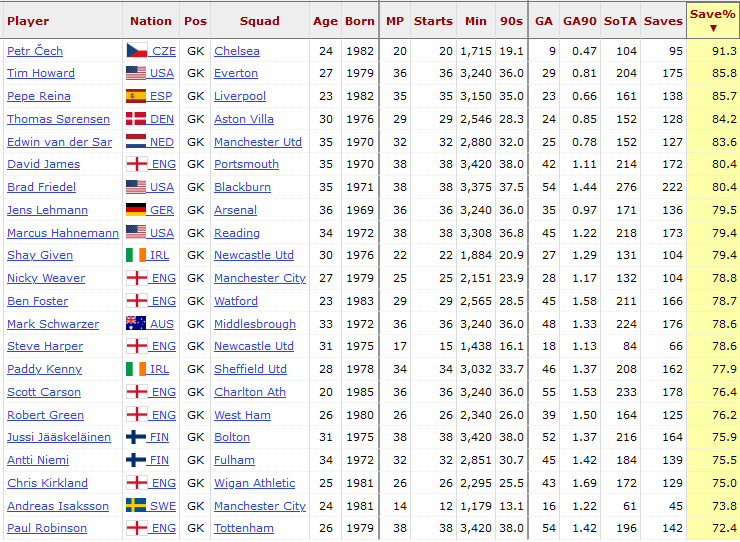The image size is (740, 542).
Task: Click the Ireland flag in Shay Given's row
Action: [x=136, y=254]
